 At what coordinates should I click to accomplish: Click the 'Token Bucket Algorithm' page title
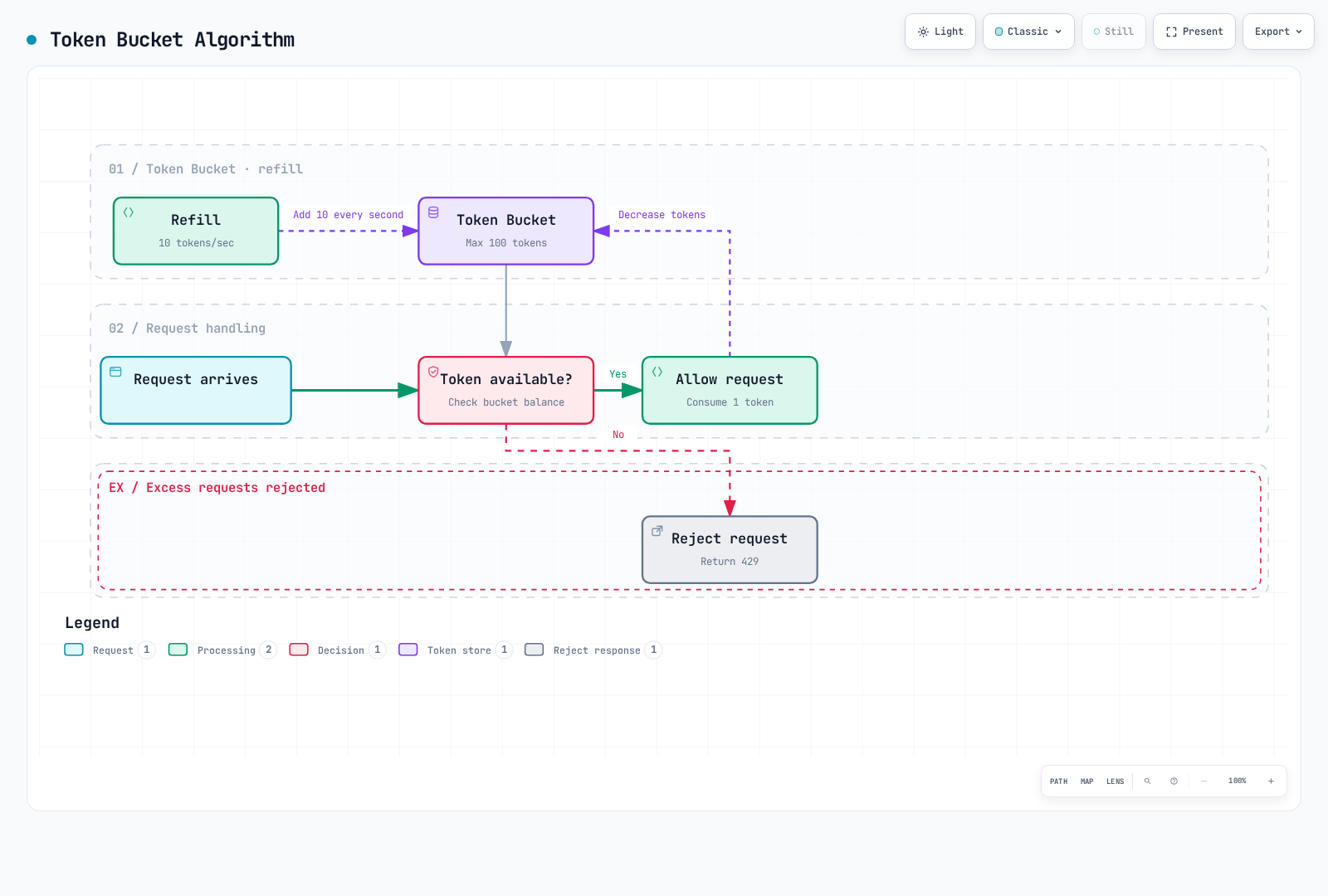[x=173, y=40]
